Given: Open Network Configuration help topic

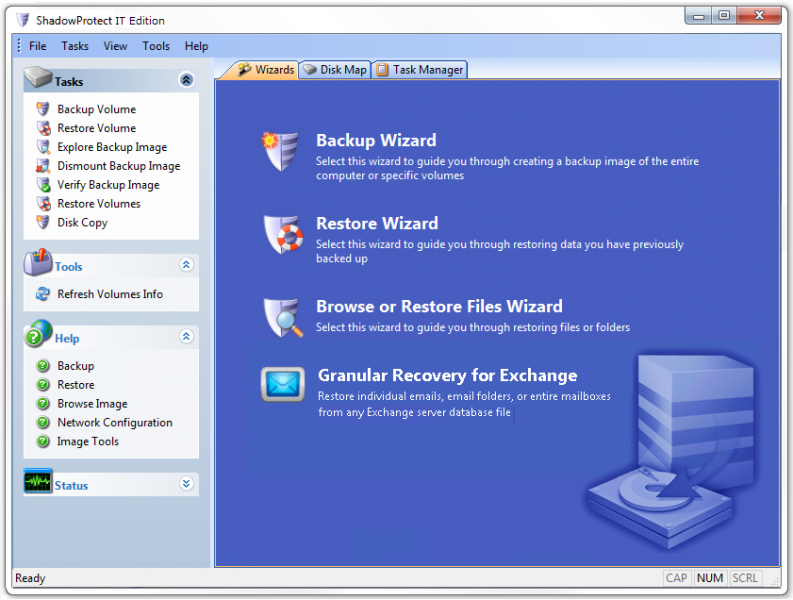Looking at the screenshot, I should tap(115, 422).
